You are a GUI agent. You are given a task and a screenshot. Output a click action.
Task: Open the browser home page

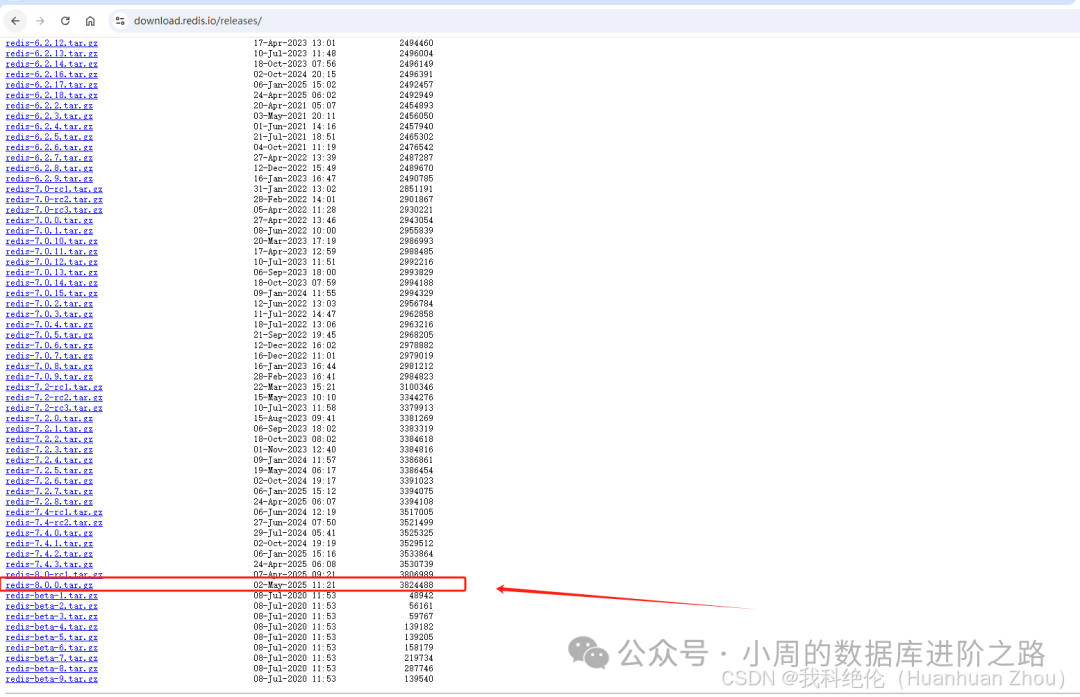point(90,21)
